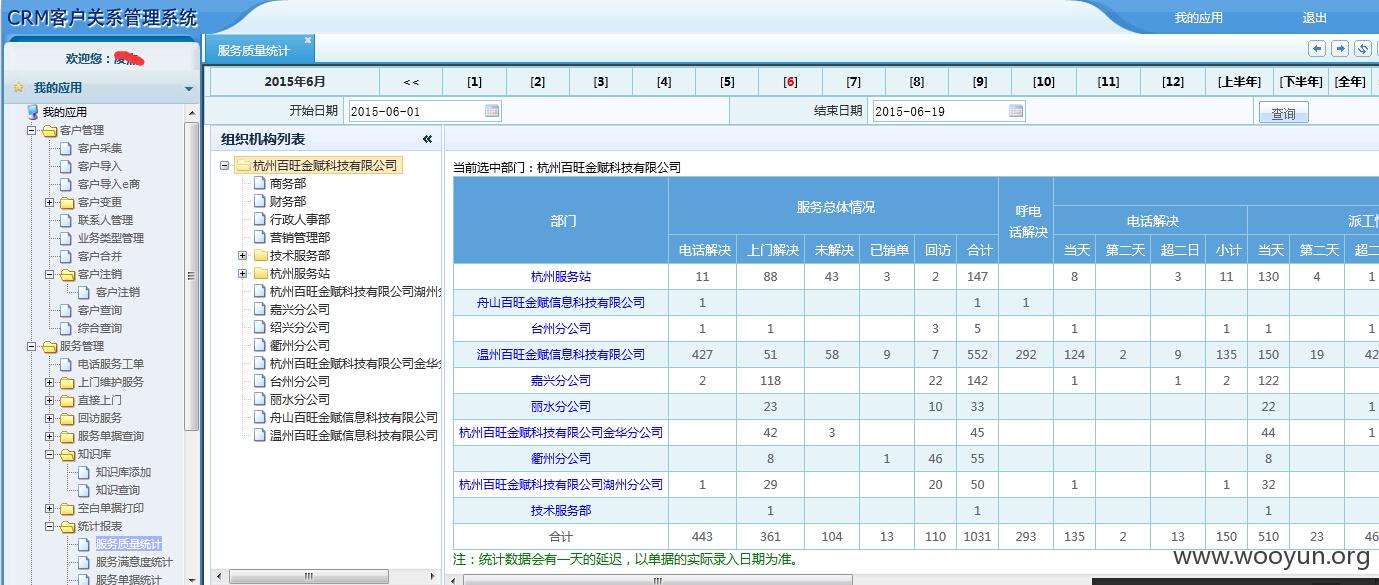Click the page icon beside 客户采集
This screenshot has width=1379, height=585.
(67, 148)
